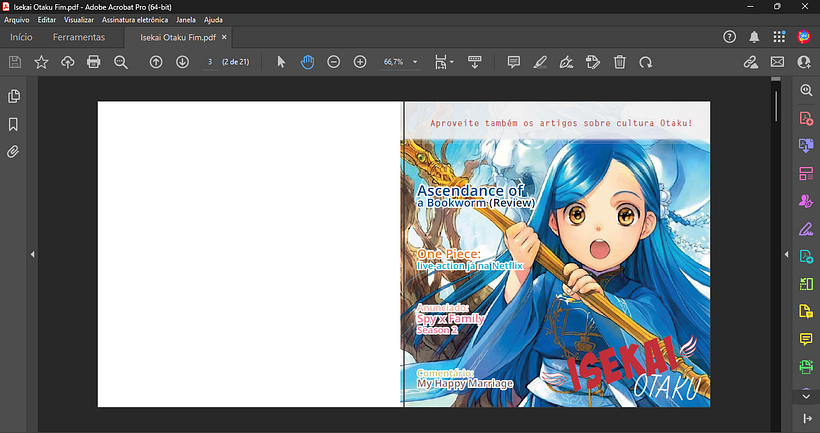Go to previous page arrow
820x433 pixels.
156,62
